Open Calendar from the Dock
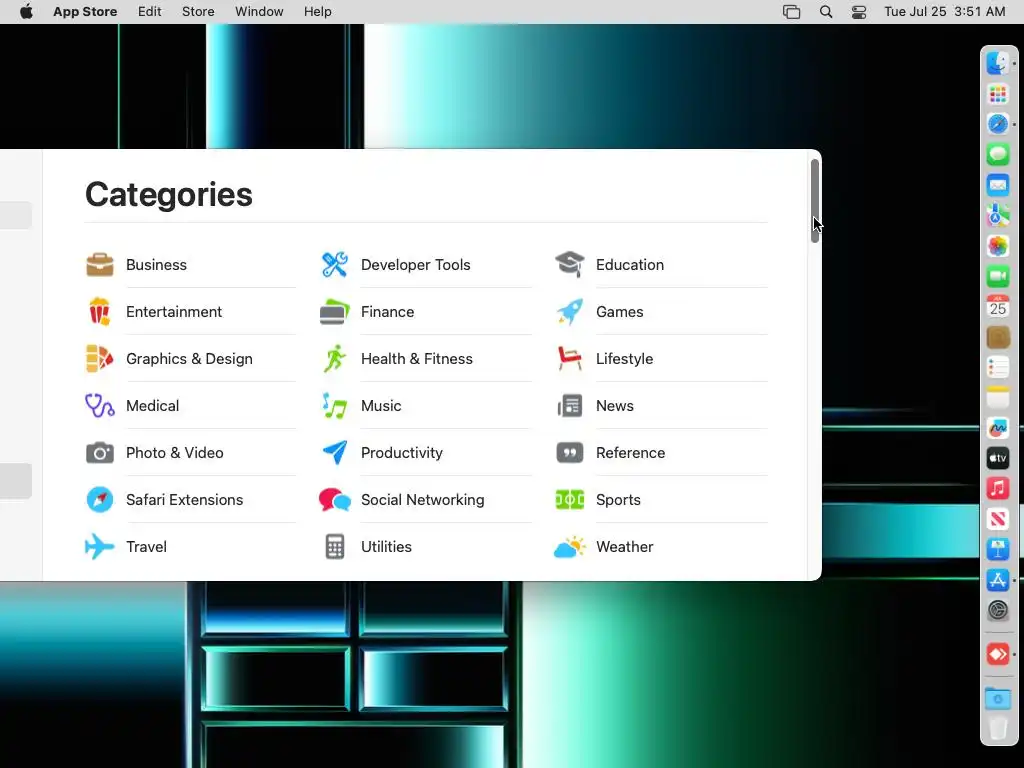 pyautogui.click(x=998, y=306)
